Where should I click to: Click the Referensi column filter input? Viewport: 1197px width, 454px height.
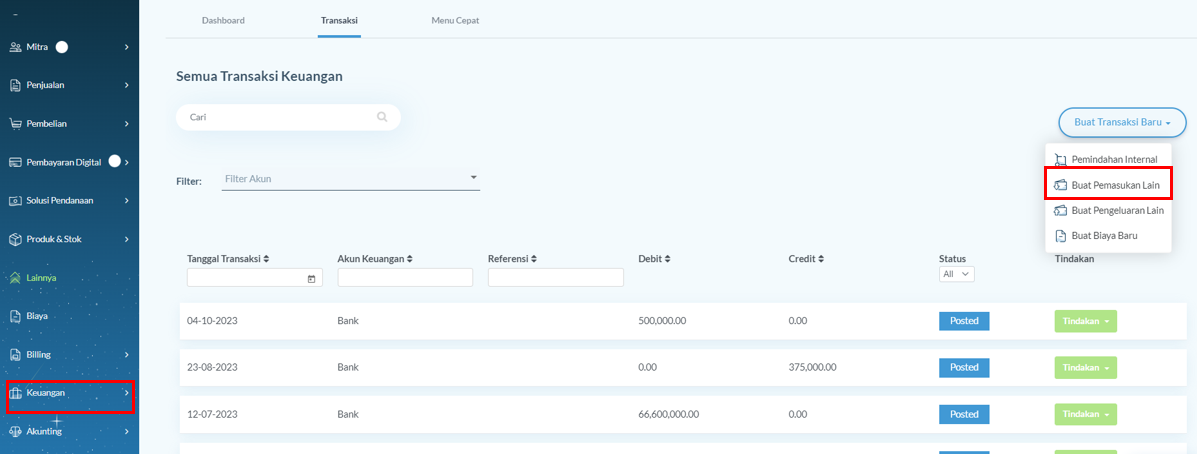coord(556,278)
